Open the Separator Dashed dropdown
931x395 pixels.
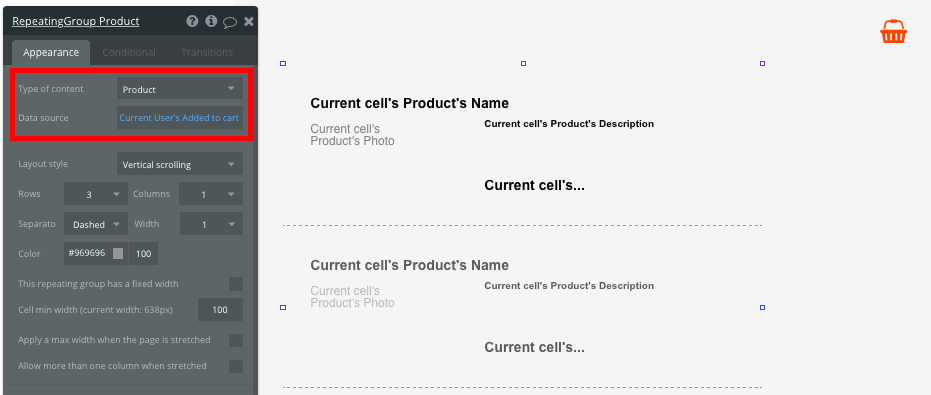96,224
